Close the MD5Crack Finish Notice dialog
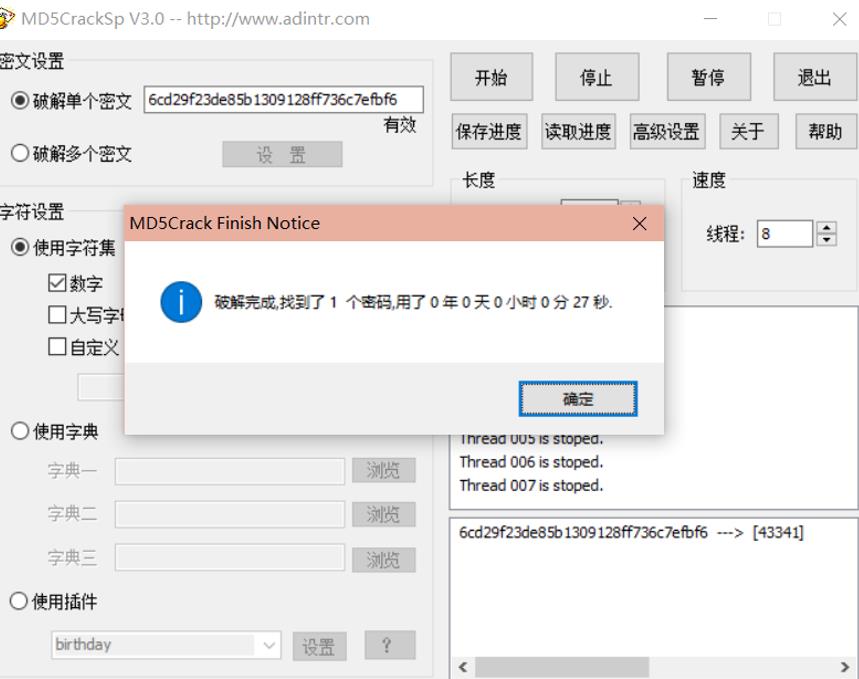Viewport: 859px width, 679px height. pos(639,224)
